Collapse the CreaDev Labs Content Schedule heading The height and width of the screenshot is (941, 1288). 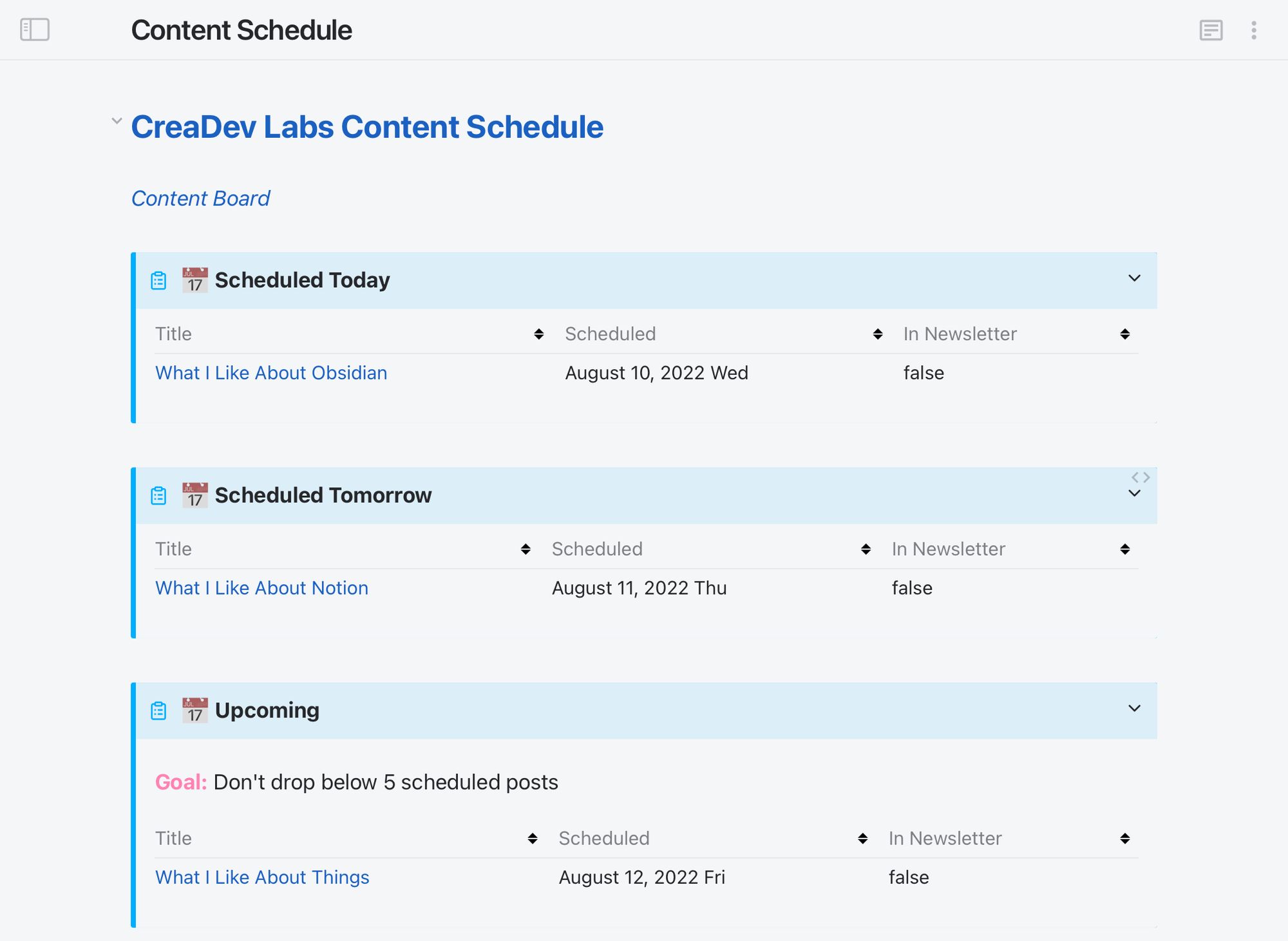point(117,120)
